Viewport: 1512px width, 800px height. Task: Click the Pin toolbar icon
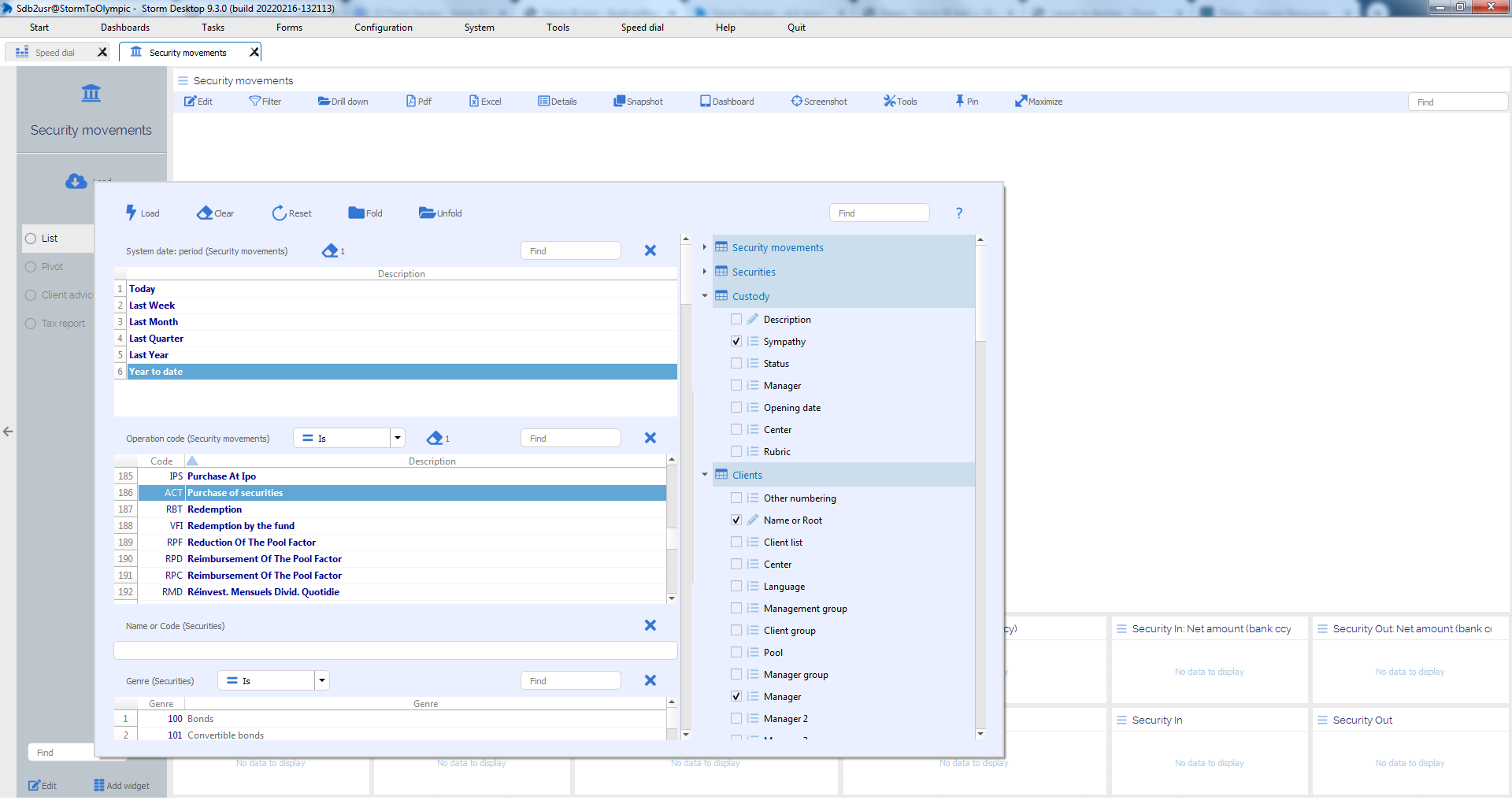tap(959, 101)
